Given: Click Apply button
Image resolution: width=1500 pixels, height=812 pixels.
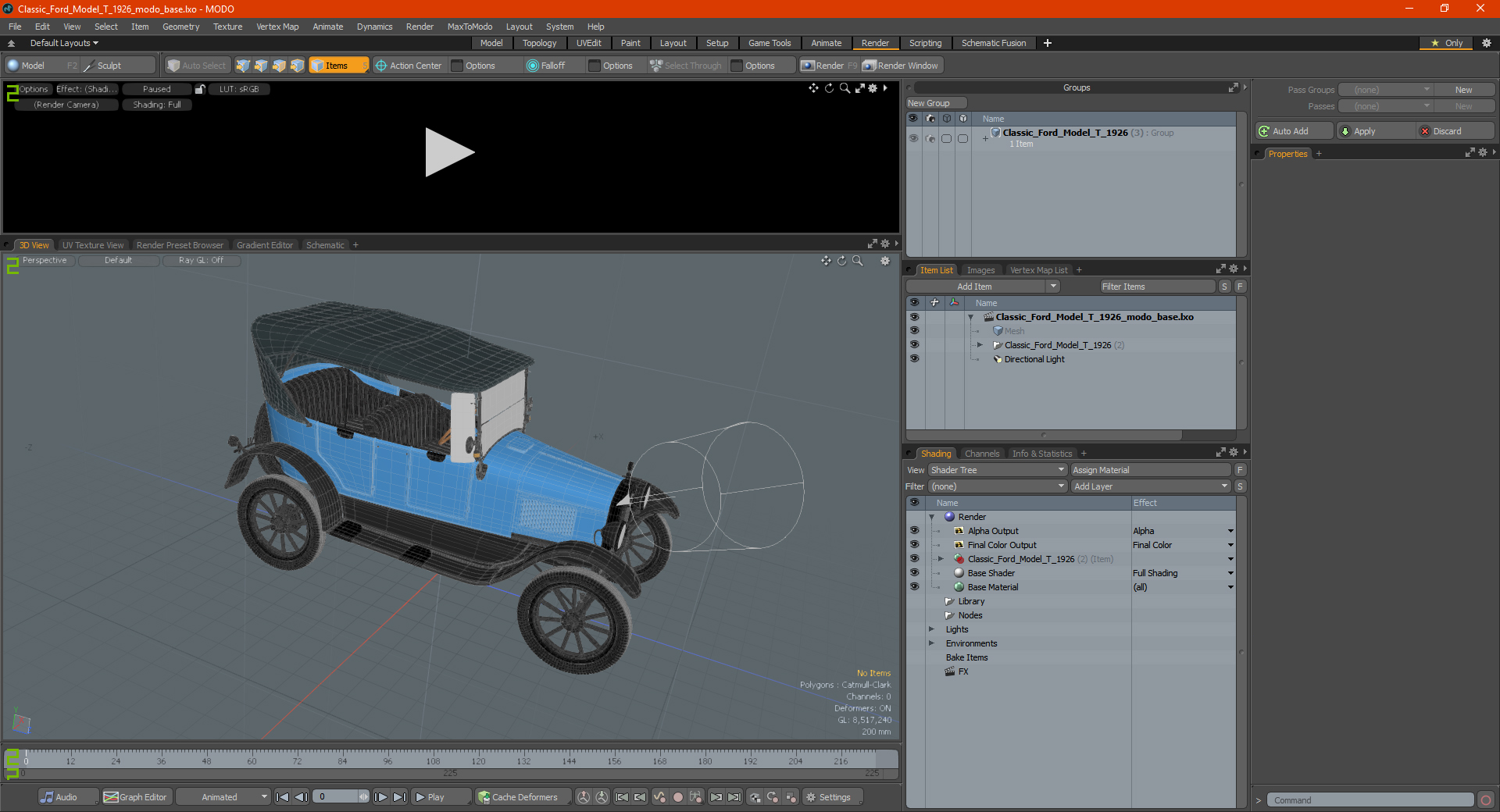Looking at the screenshot, I should (1376, 131).
